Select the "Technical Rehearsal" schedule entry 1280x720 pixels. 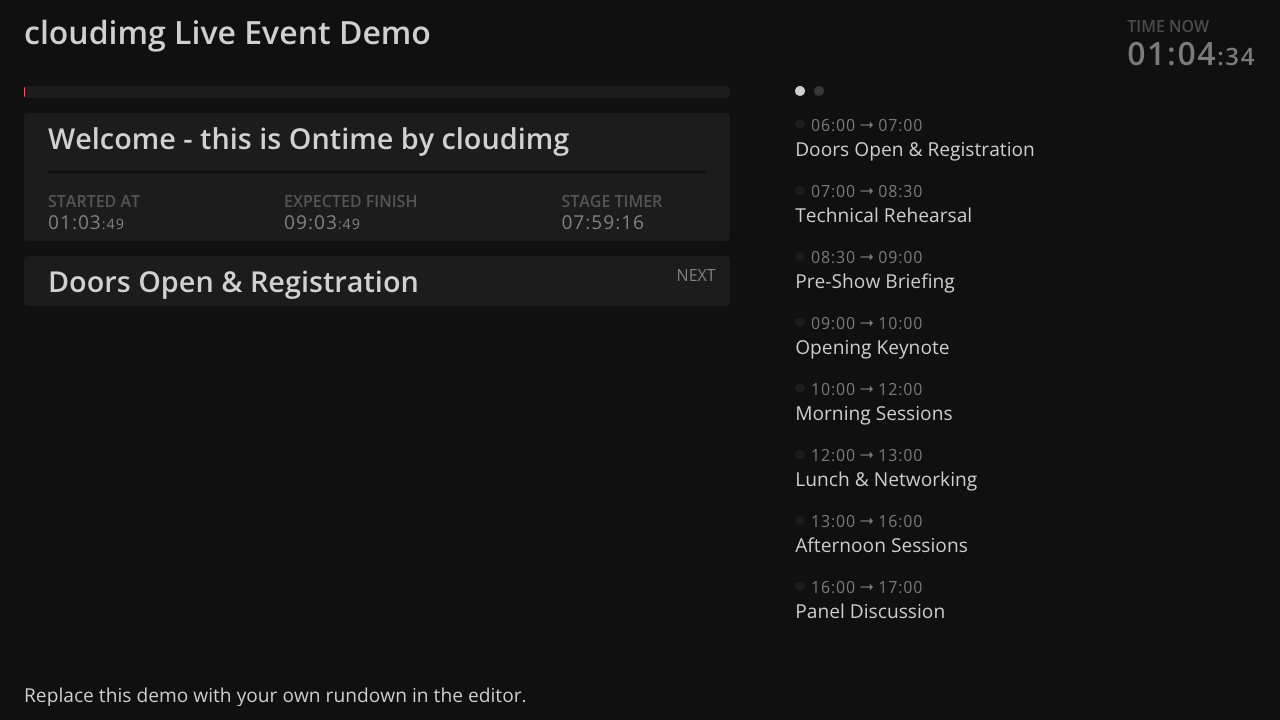[x=883, y=216]
